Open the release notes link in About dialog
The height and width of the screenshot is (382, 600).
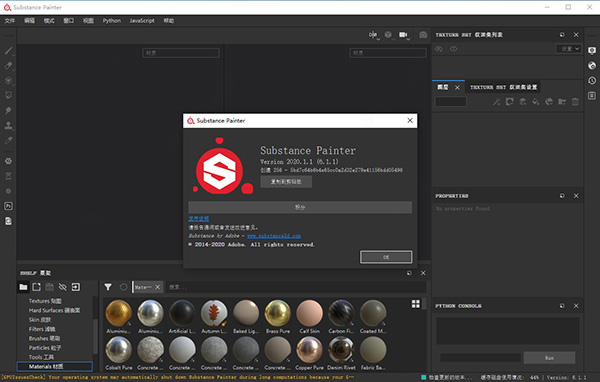pyautogui.click(x=199, y=219)
